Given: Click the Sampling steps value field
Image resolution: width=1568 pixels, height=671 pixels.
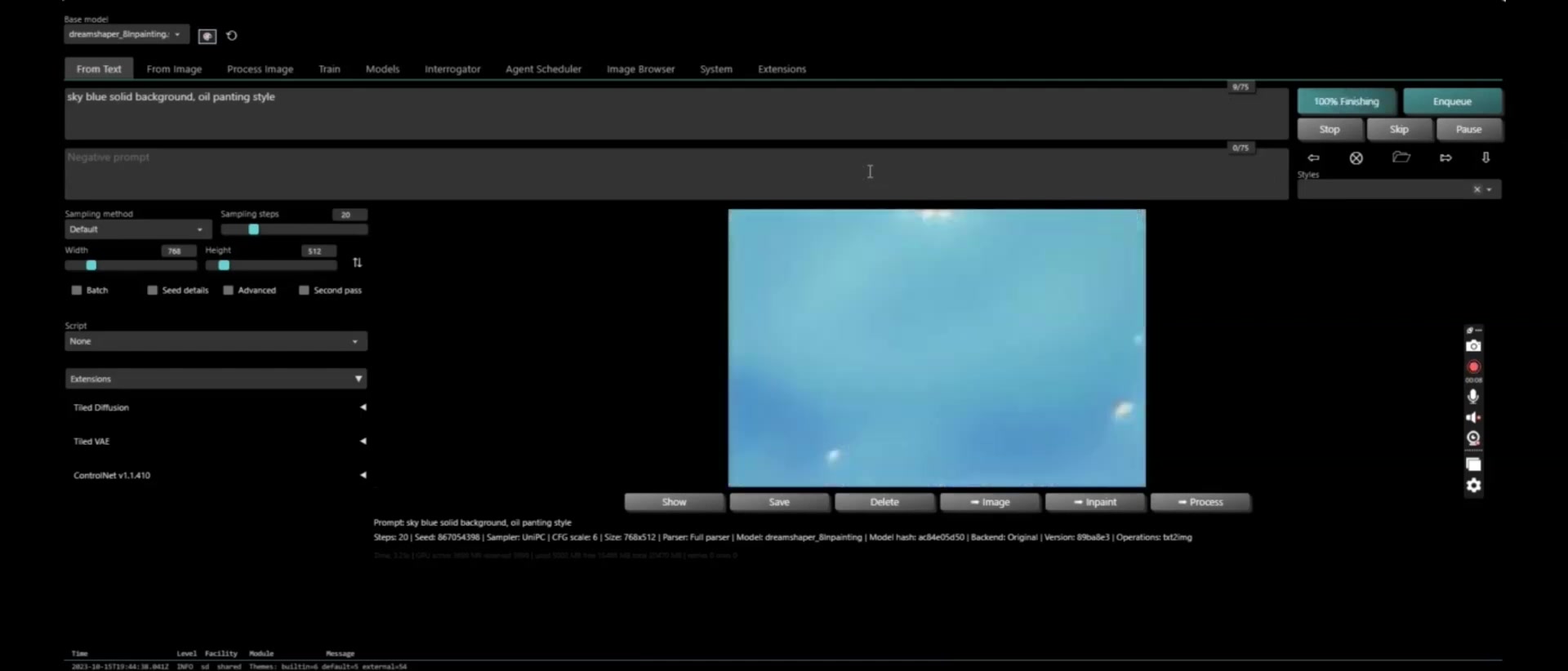Looking at the screenshot, I should (x=350, y=215).
